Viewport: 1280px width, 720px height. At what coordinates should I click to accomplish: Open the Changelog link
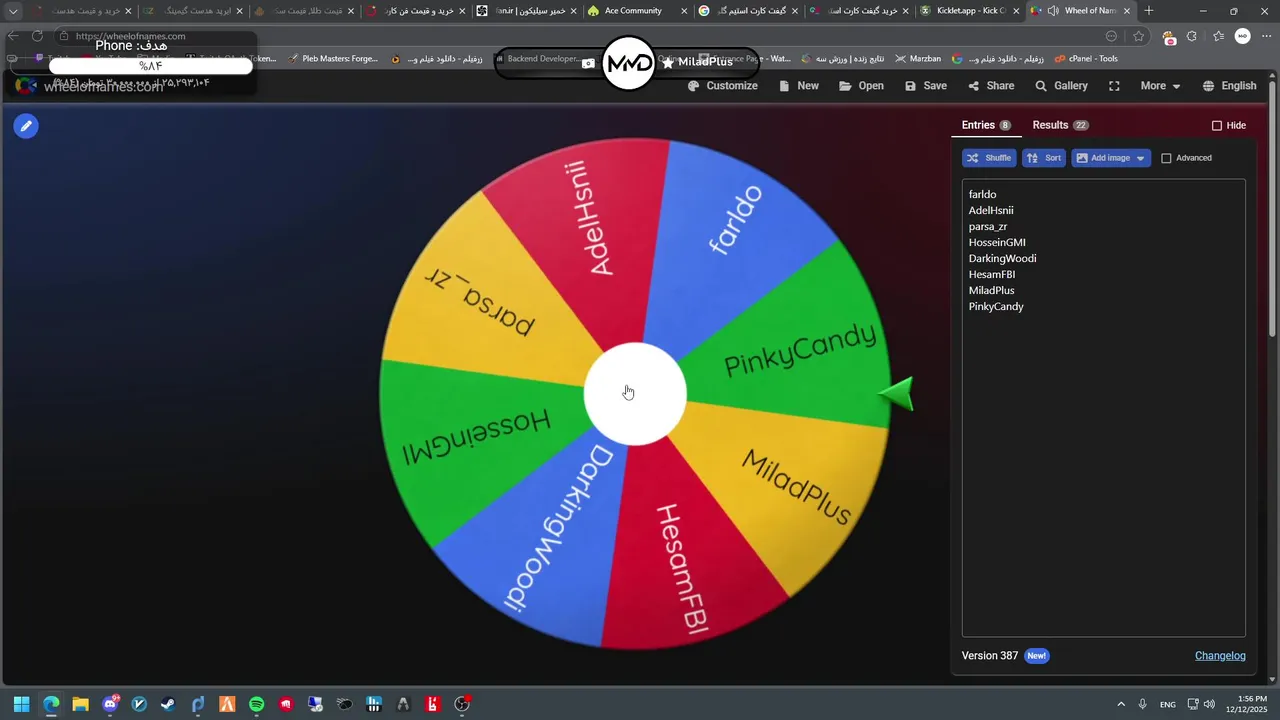(x=1220, y=656)
